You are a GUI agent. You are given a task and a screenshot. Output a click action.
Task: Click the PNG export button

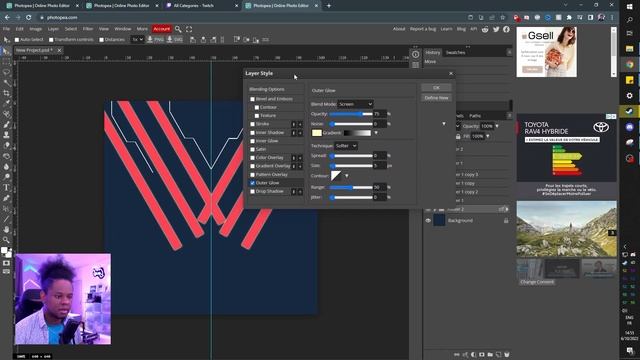coord(155,40)
